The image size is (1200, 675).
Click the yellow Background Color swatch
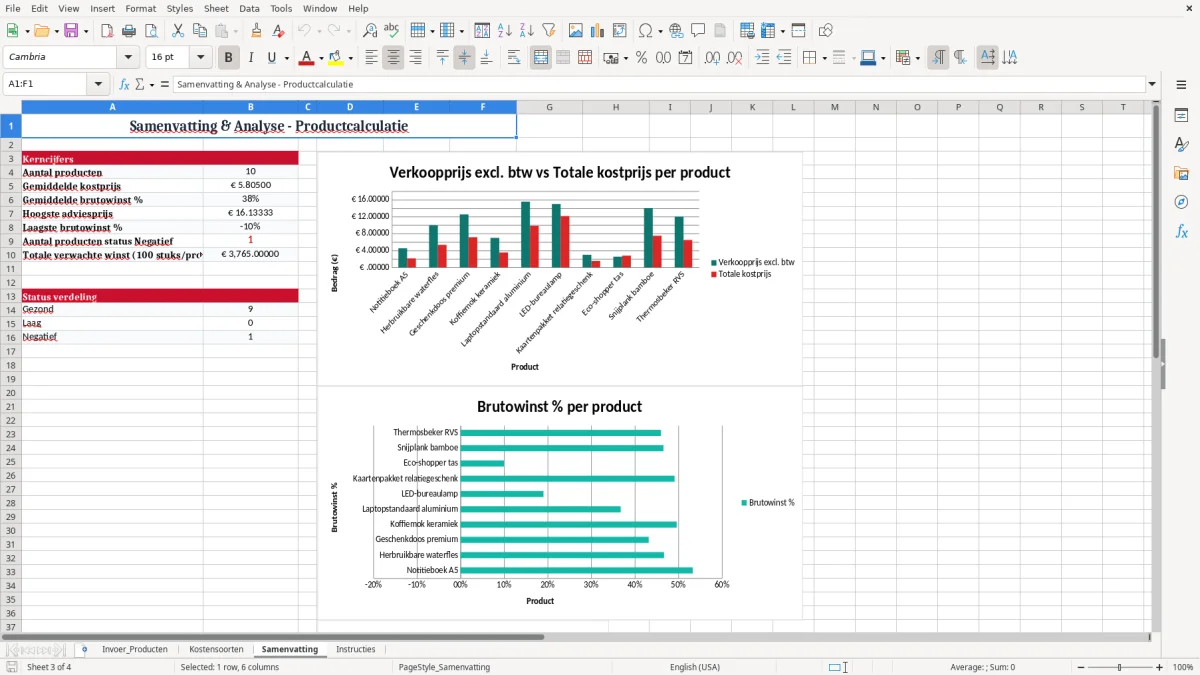(336, 58)
